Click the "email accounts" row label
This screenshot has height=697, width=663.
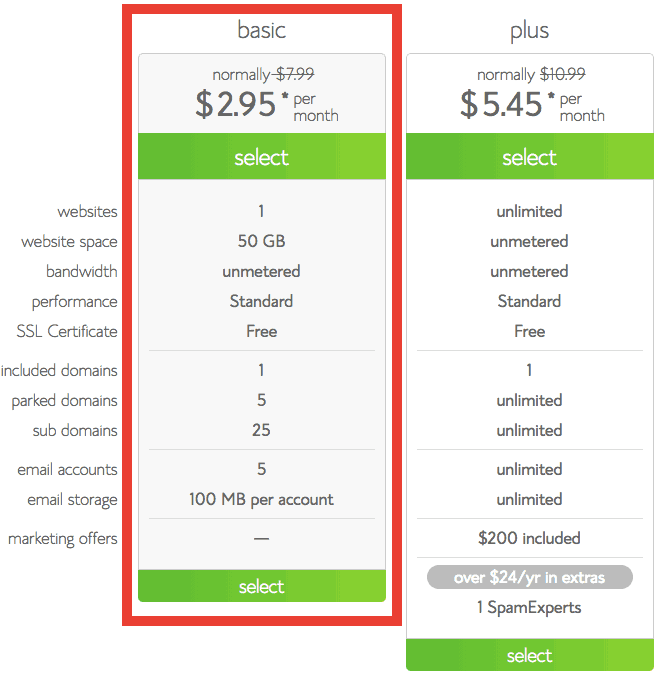point(67,470)
